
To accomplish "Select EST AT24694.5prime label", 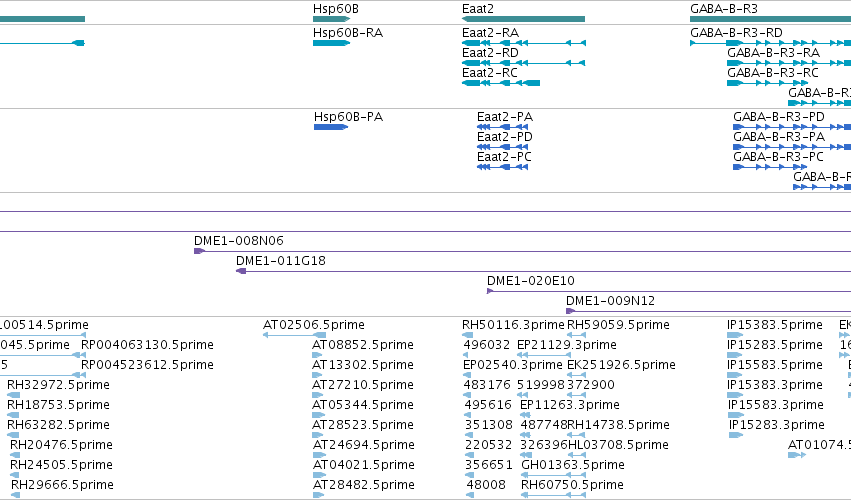I will 364,445.
